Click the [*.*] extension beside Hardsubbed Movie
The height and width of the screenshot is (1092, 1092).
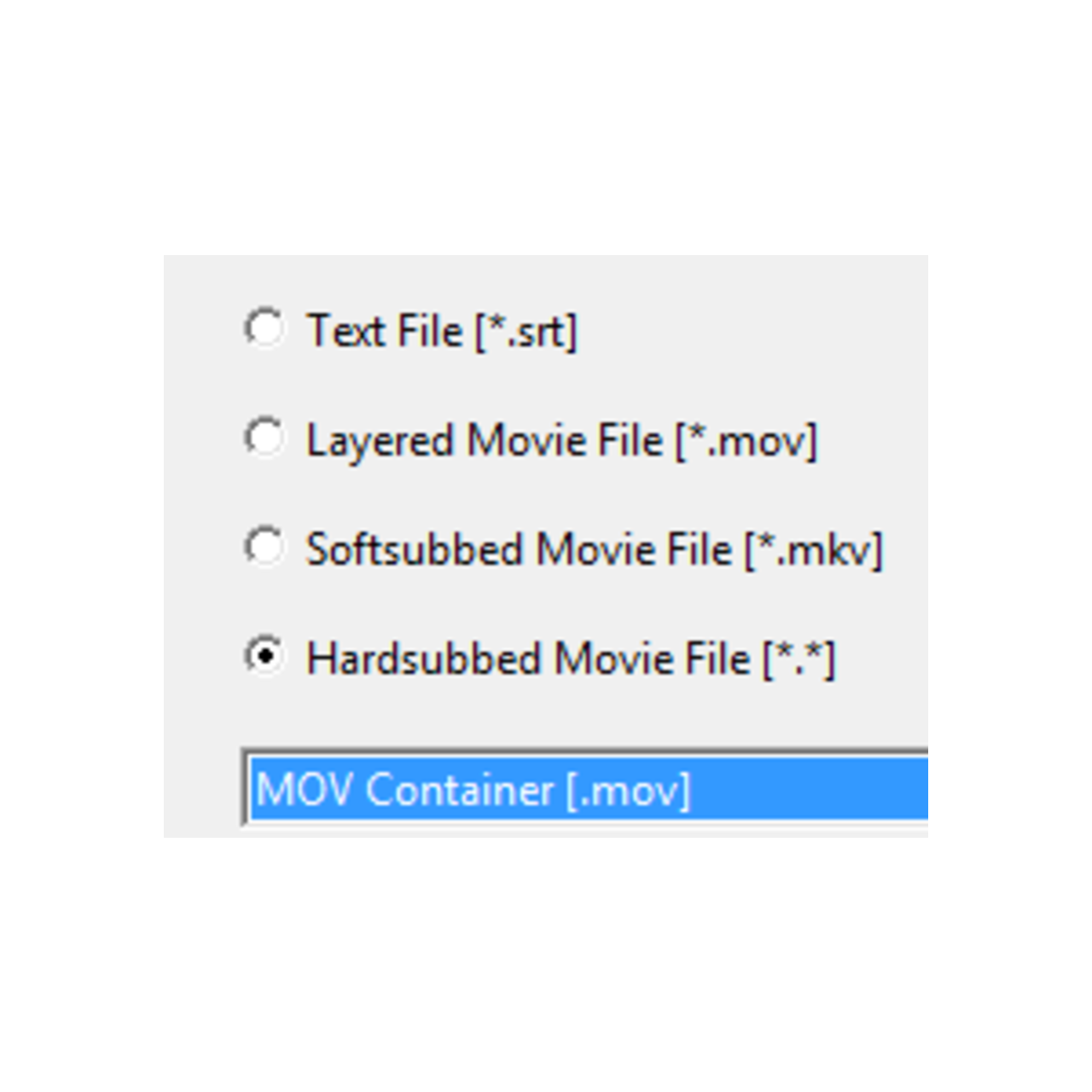point(799,659)
